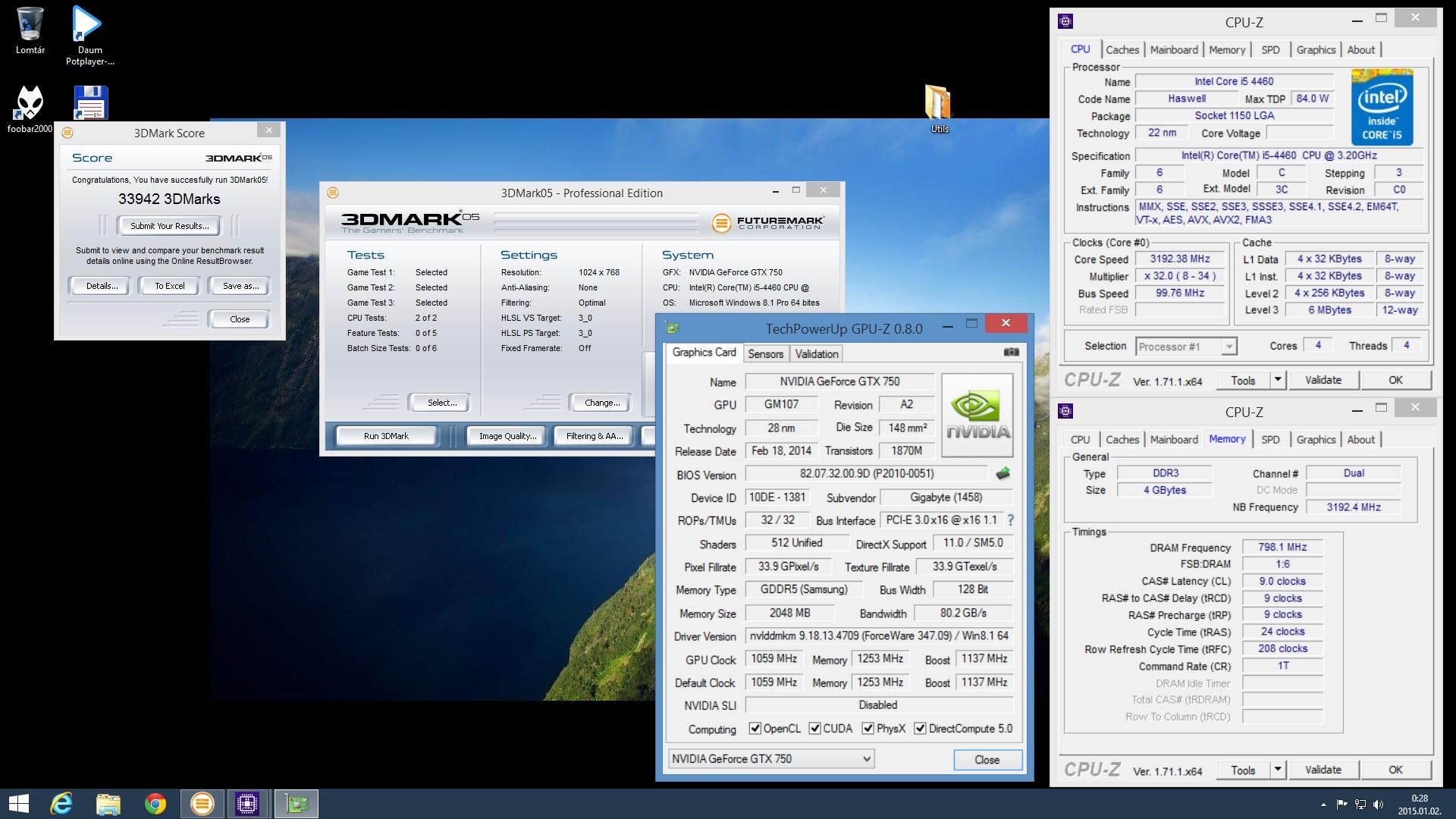
Task: Click the Intel Core i5 logo
Action: (x=1382, y=108)
